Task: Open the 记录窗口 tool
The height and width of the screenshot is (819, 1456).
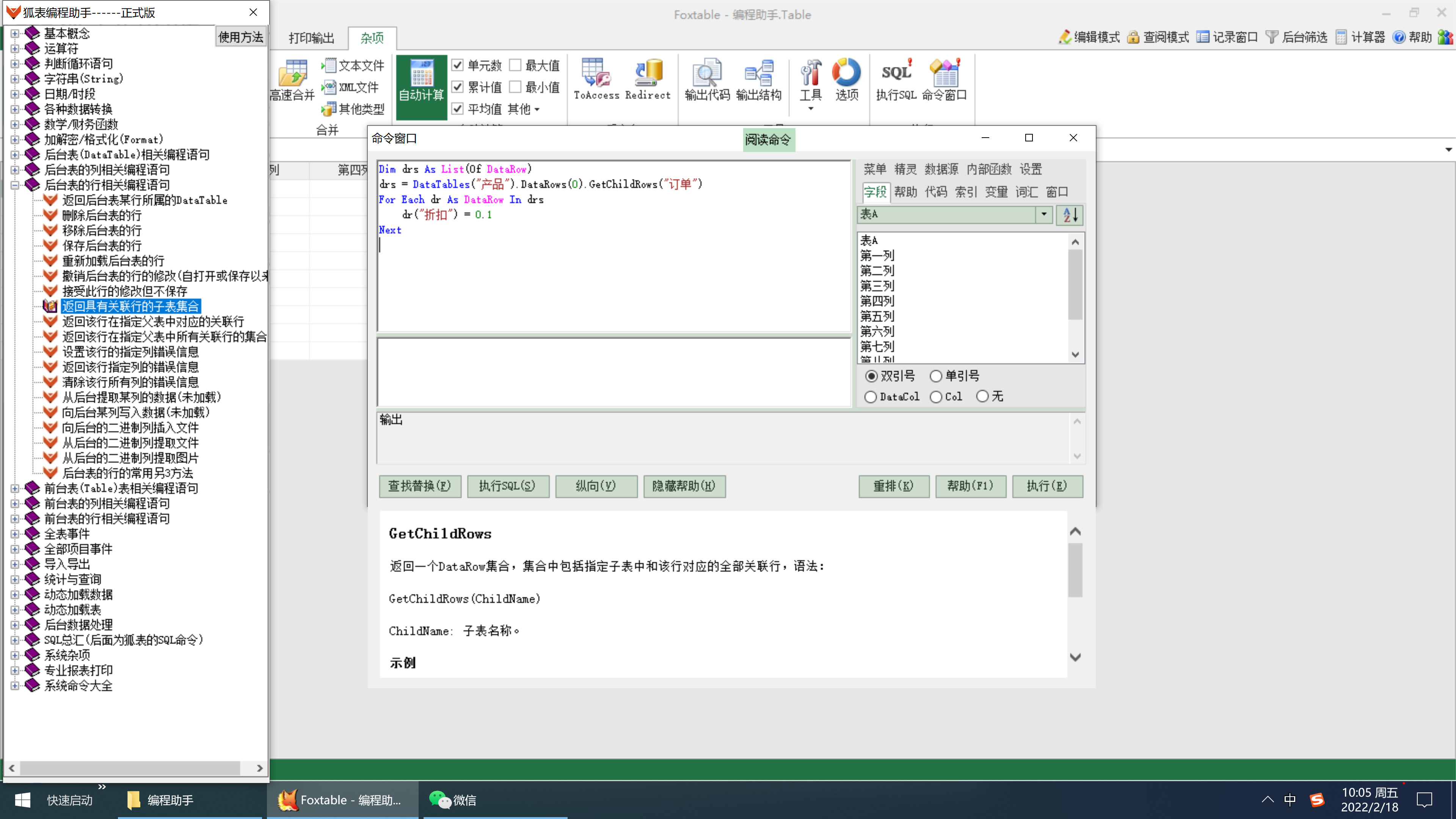Action: [1227, 37]
